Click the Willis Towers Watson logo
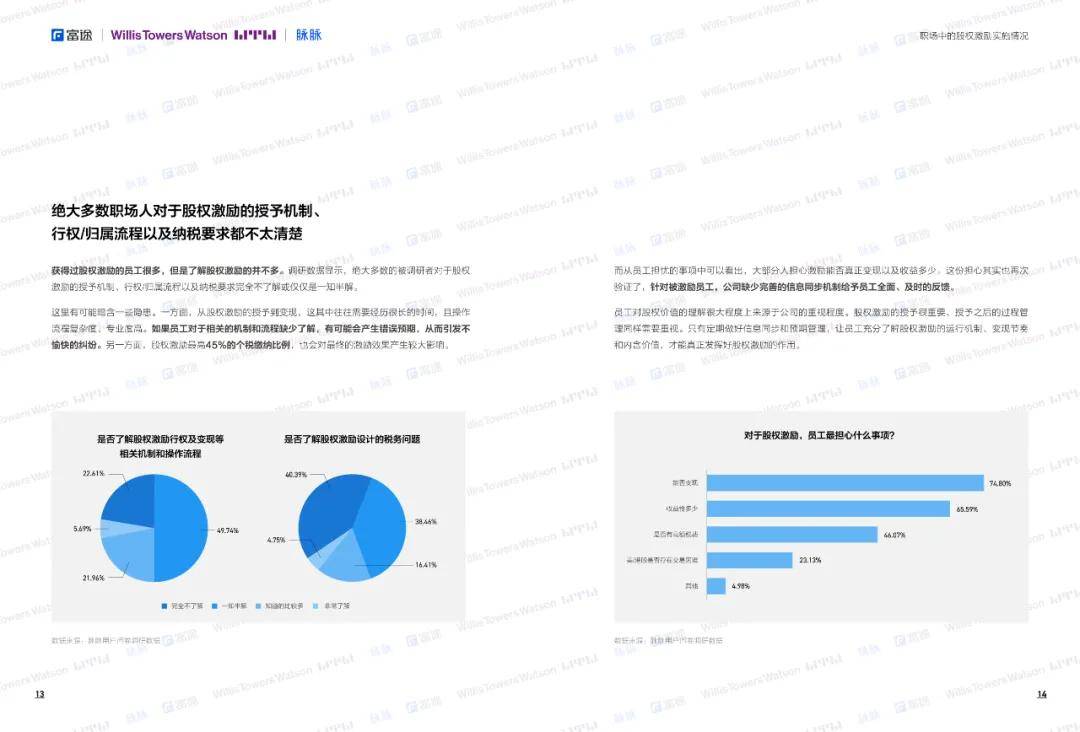 click(x=194, y=35)
